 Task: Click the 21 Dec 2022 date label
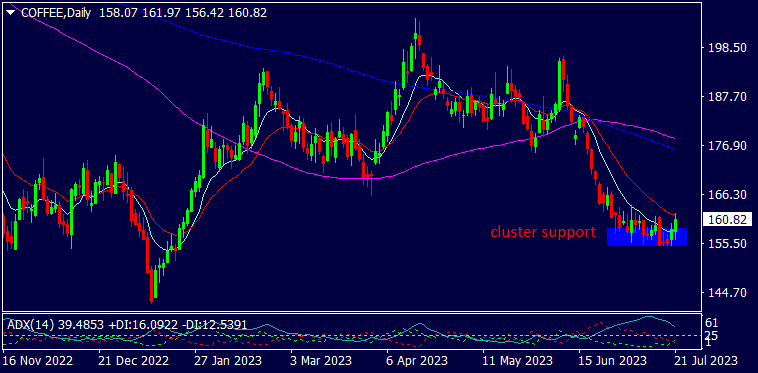134,361
